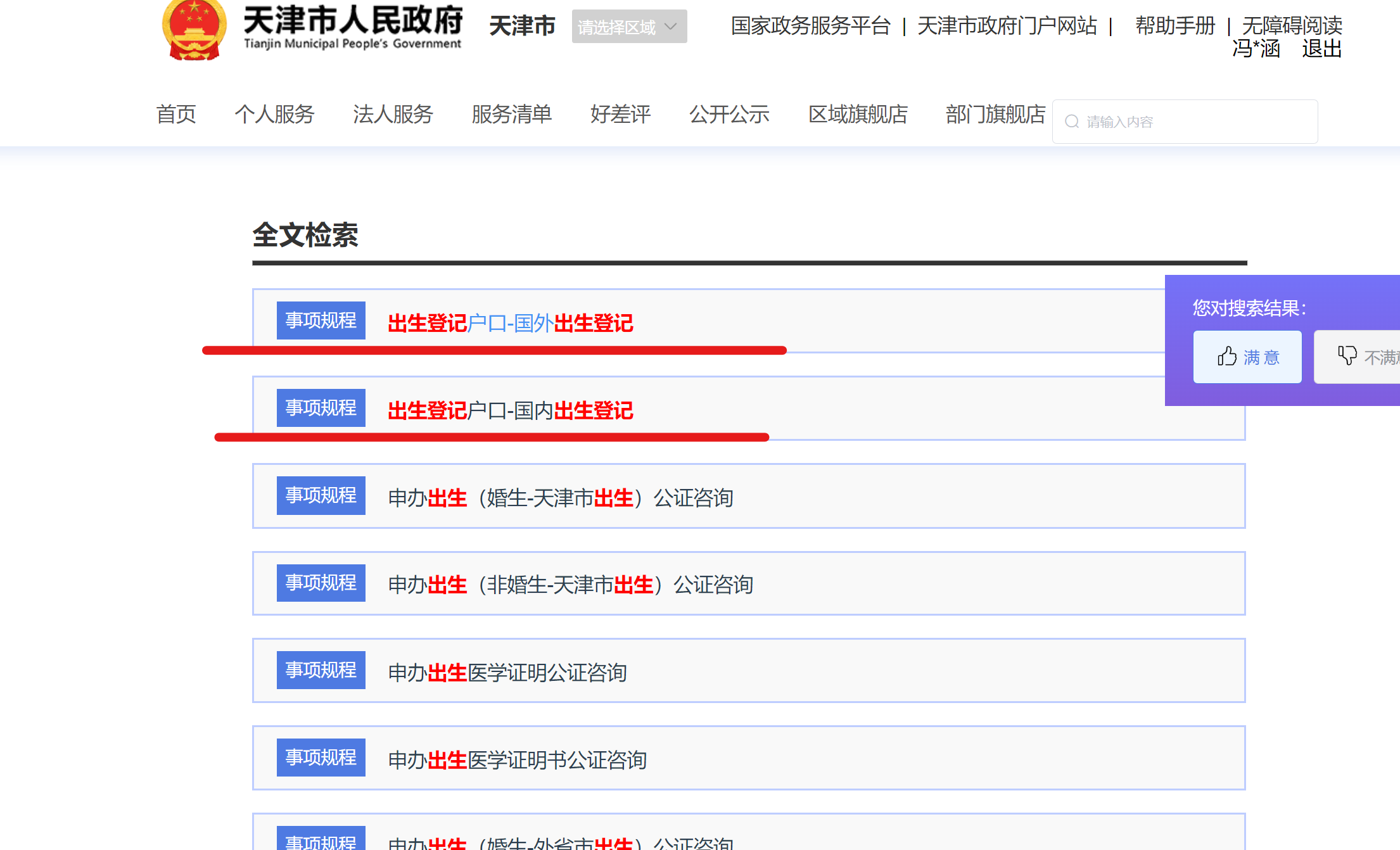Go to the 首页 menu item

176,115
